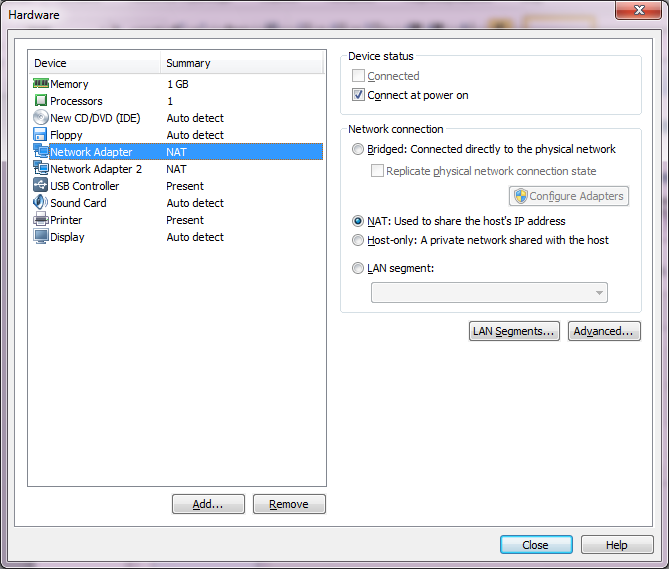Select the NAT network option
Image resolution: width=669 pixels, height=569 pixels.
tap(358, 221)
